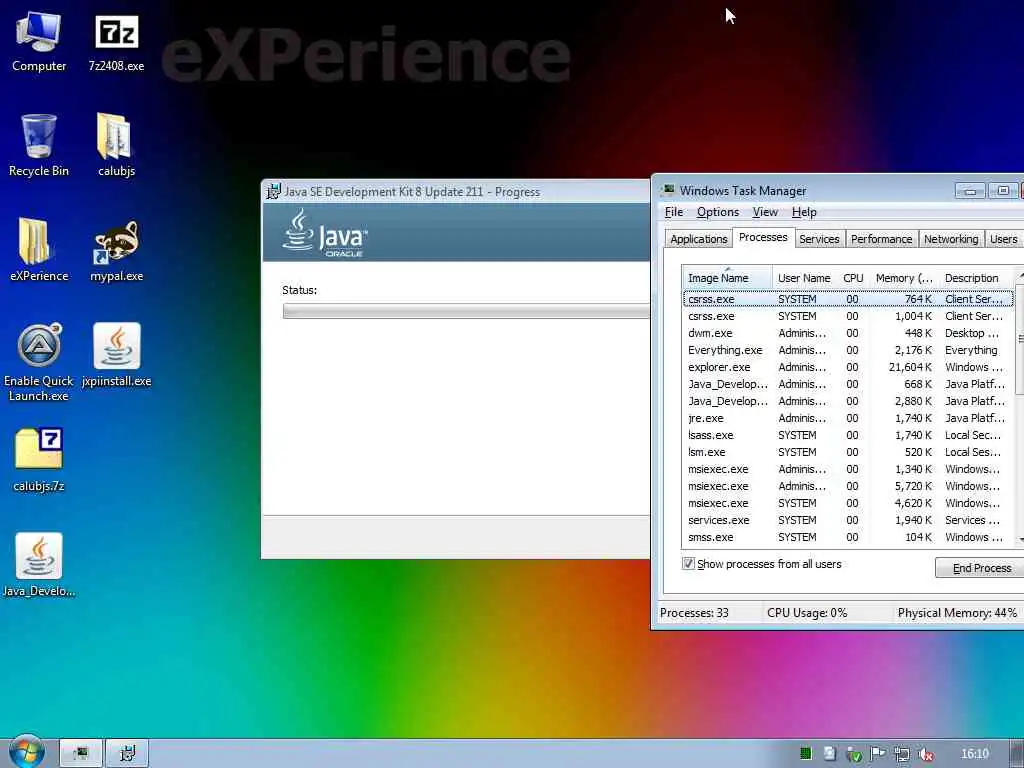This screenshot has height=768, width=1024.
Task: Switch to the Services tab
Action: [x=819, y=239]
